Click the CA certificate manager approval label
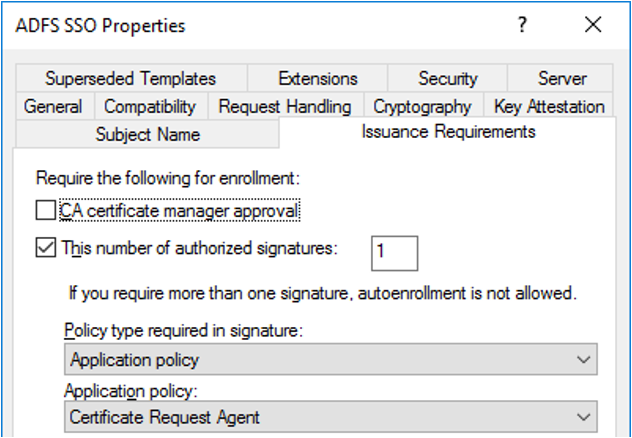 point(180,211)
